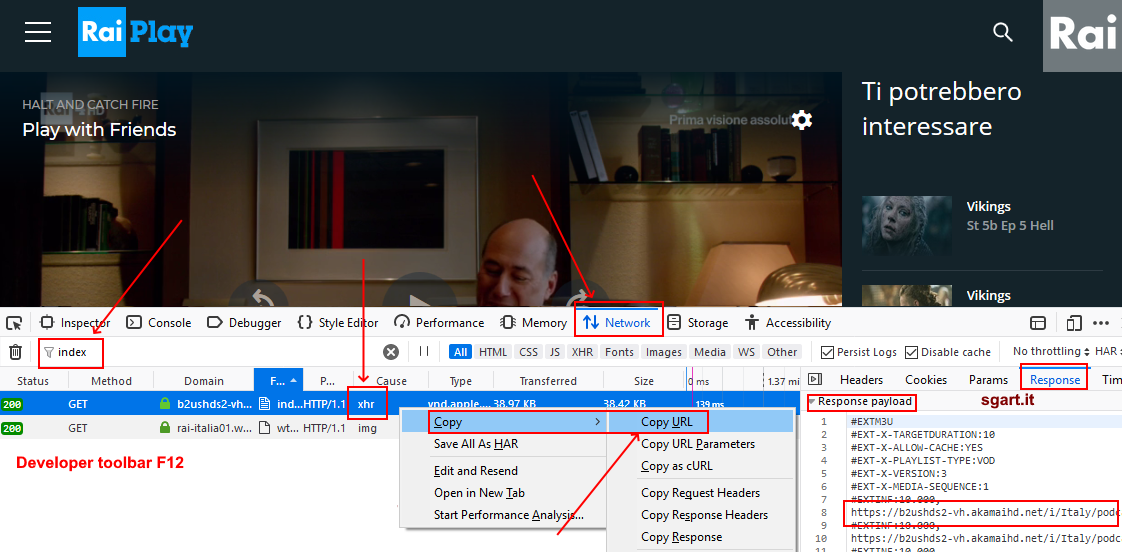Filter requests by XHR

point(582,352)
